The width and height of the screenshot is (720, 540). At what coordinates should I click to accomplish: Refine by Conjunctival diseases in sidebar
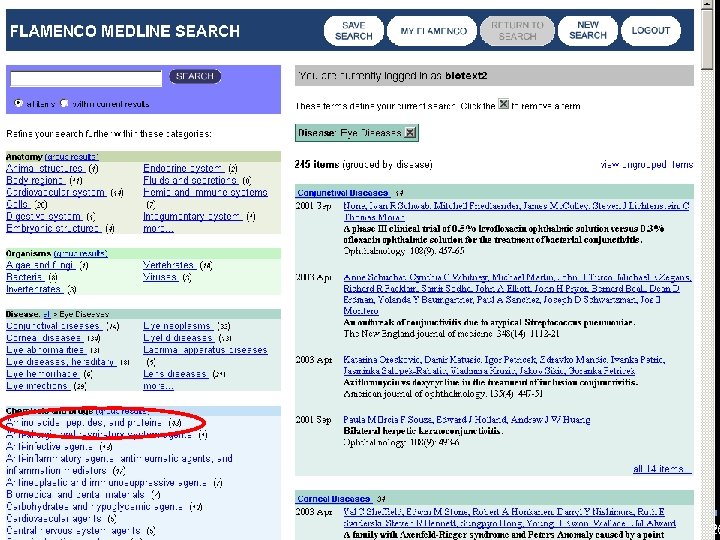coord(55,326)
